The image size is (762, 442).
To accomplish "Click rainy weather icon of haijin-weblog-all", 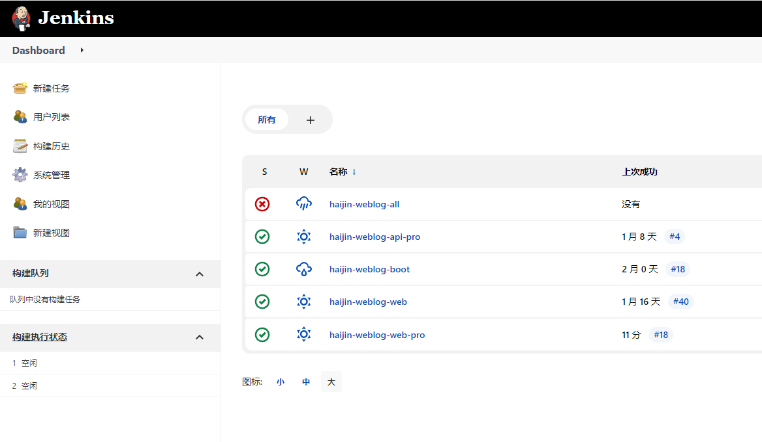I will point(304,204).
